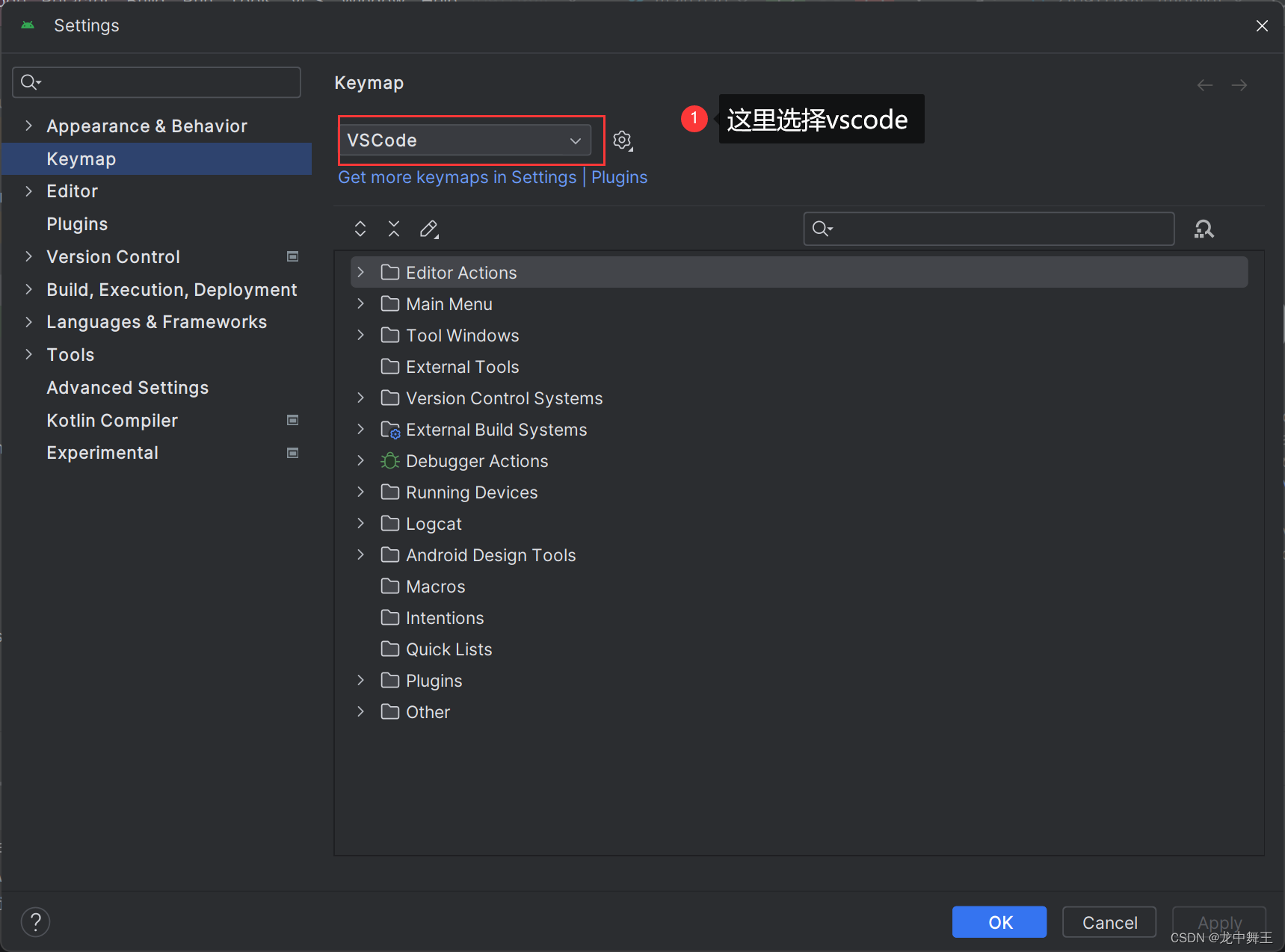Screen dimensions: 1285x952
Task: Expand the Logcat folder
Action: coord(361,523)
